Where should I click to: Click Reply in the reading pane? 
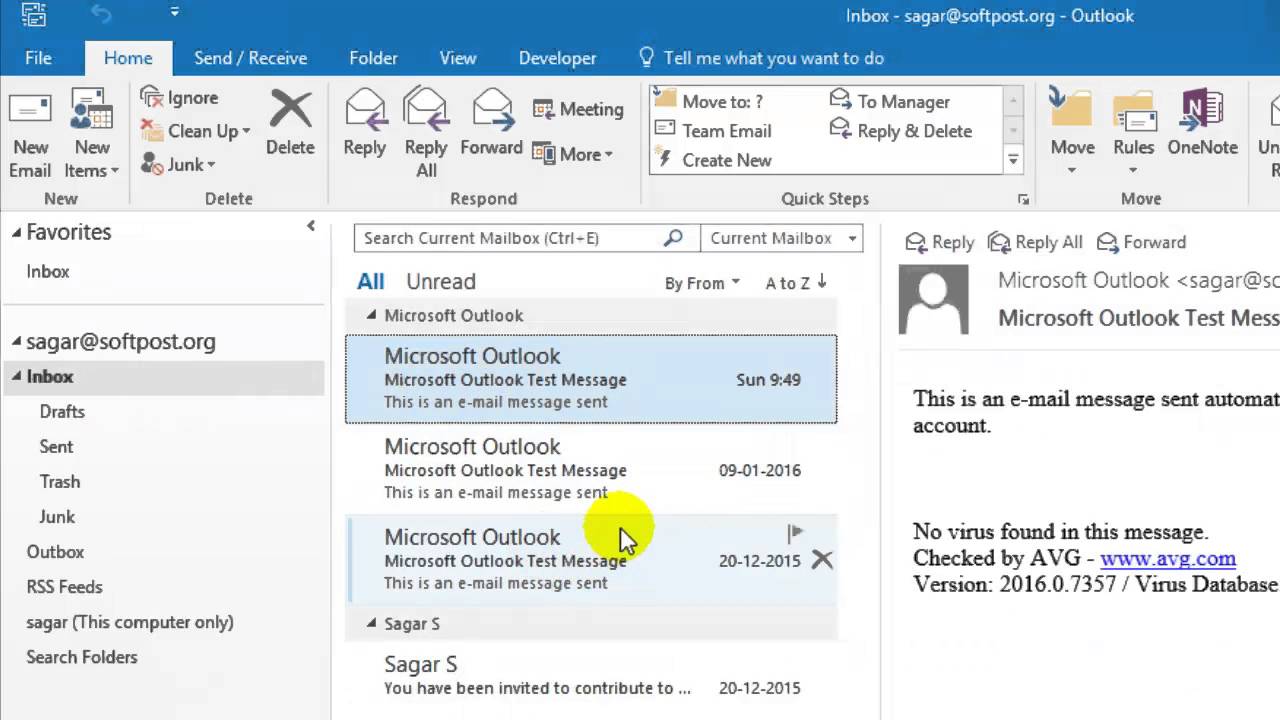939,242
